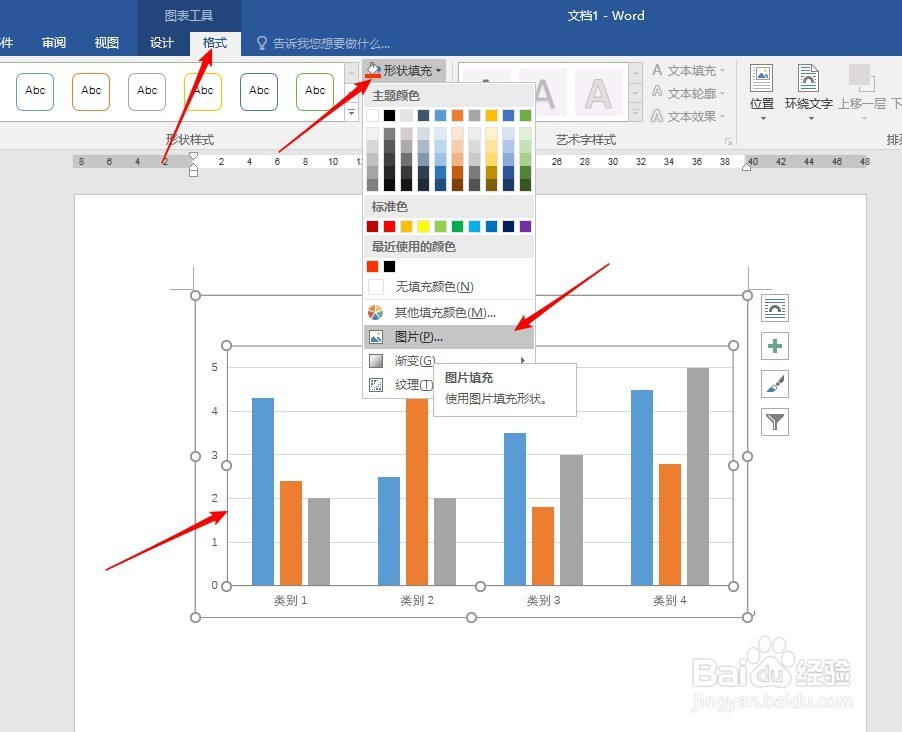This screenshot has width=902, height=732.
Task: Click the 类别 3 axis label
Action: [x=543, y=600]
